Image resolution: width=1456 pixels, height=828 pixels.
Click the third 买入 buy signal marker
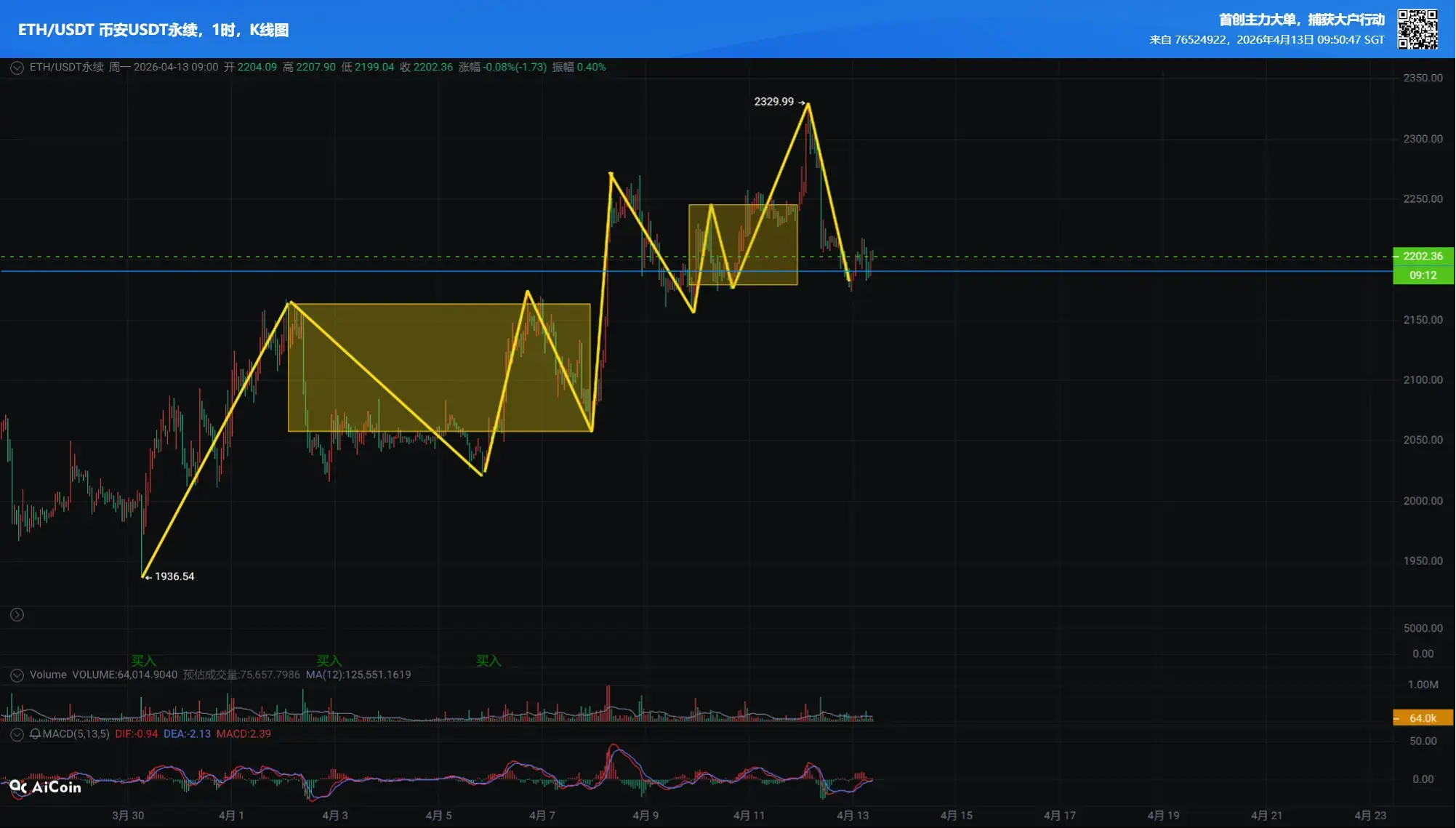488,660
